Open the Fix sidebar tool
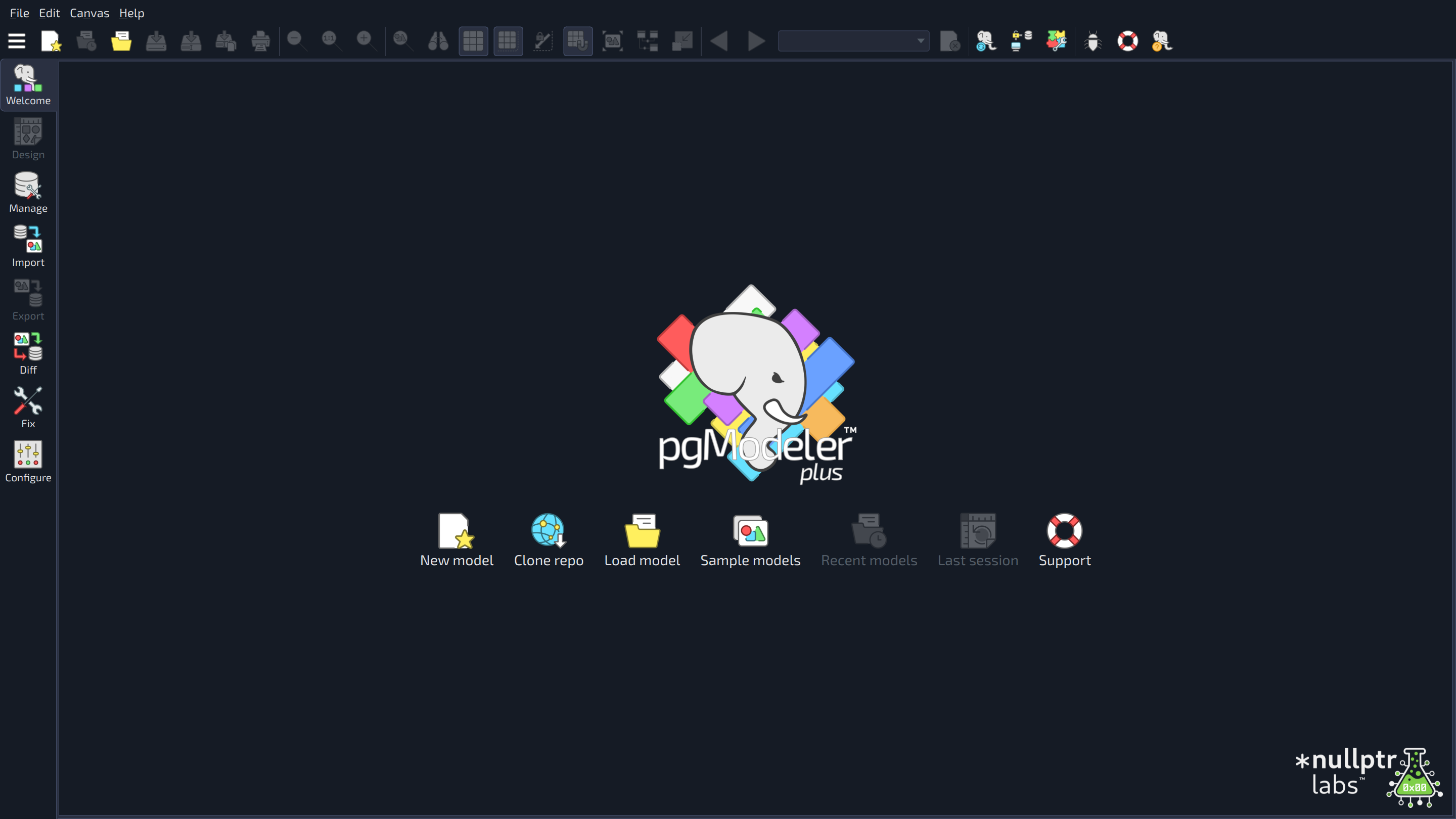1456x819 pixels. point(28,408)
